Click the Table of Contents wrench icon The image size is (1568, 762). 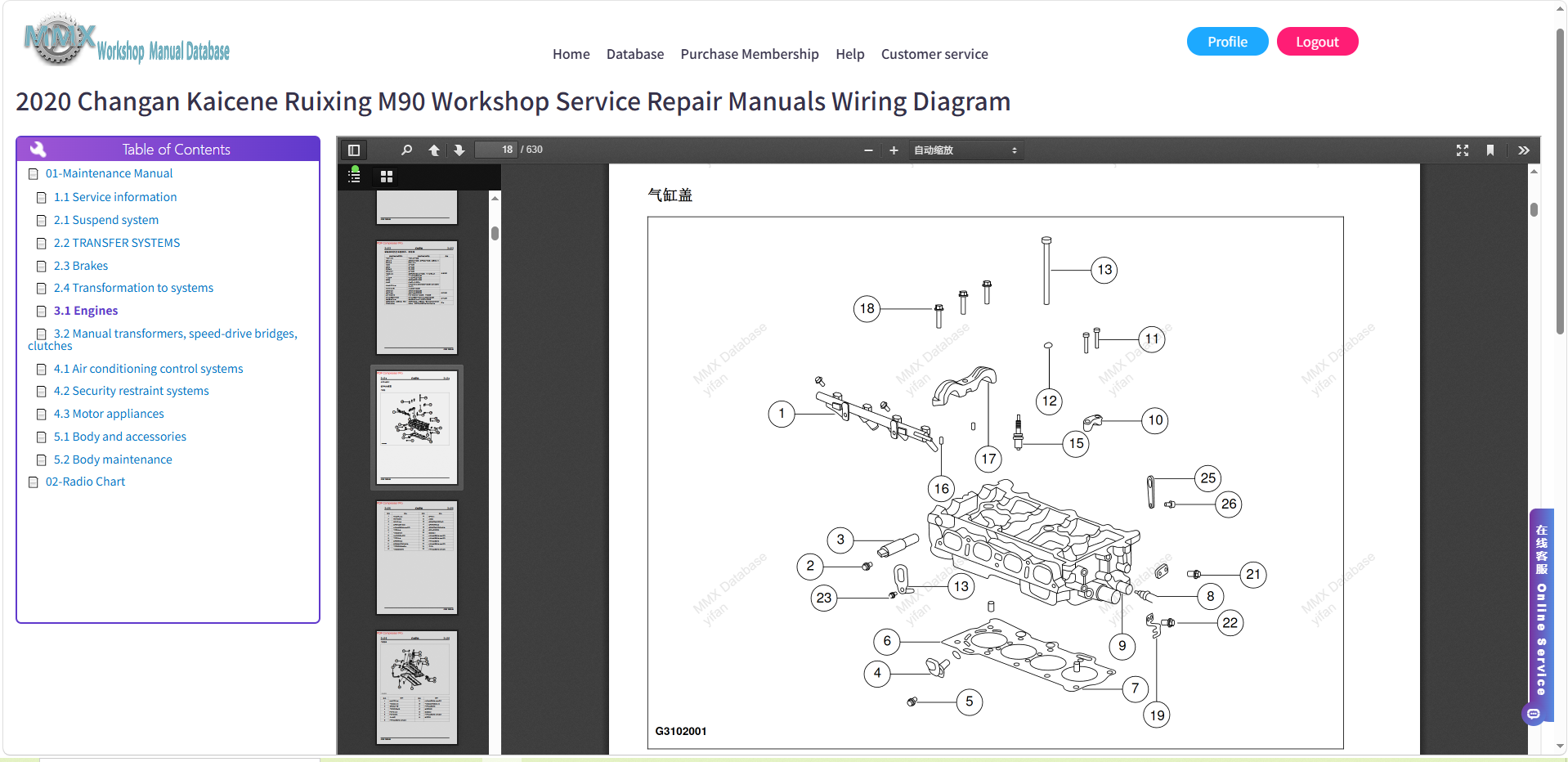[x=38, y=149]
